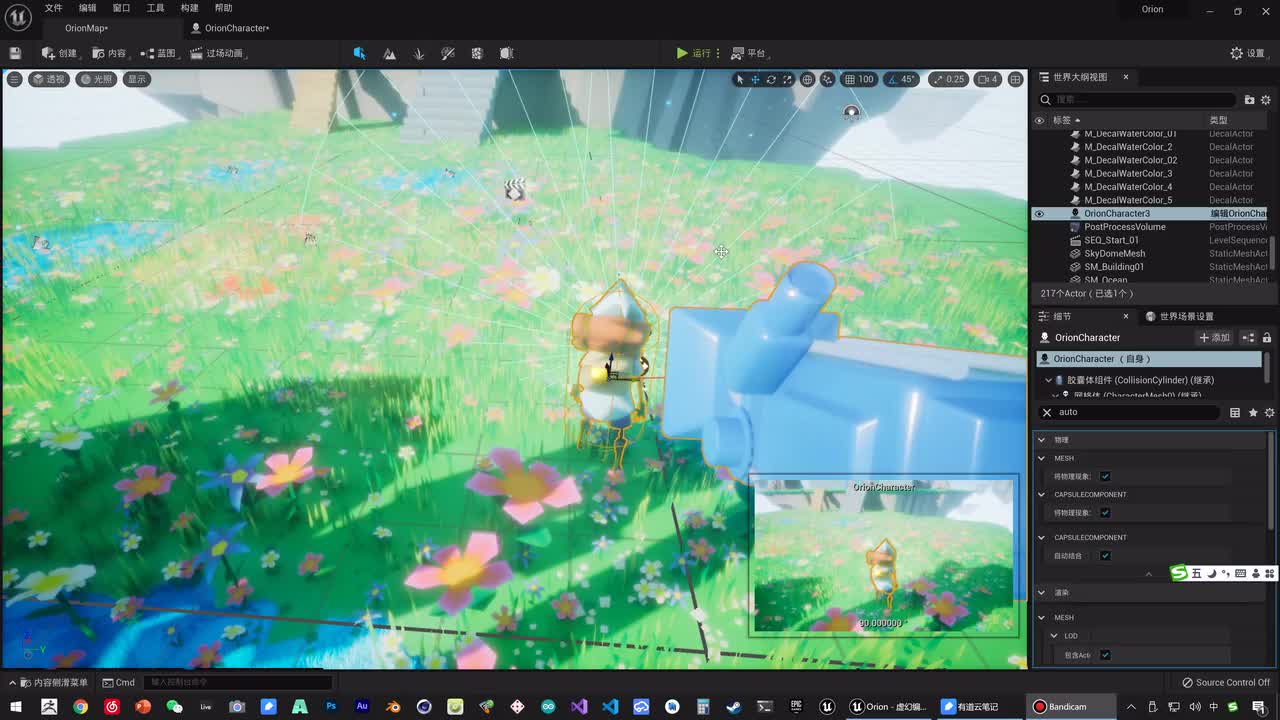Open the 平台 (Platforms) dropdown
The height and width of the screenshot is (720, 1280).
[748, 53]
